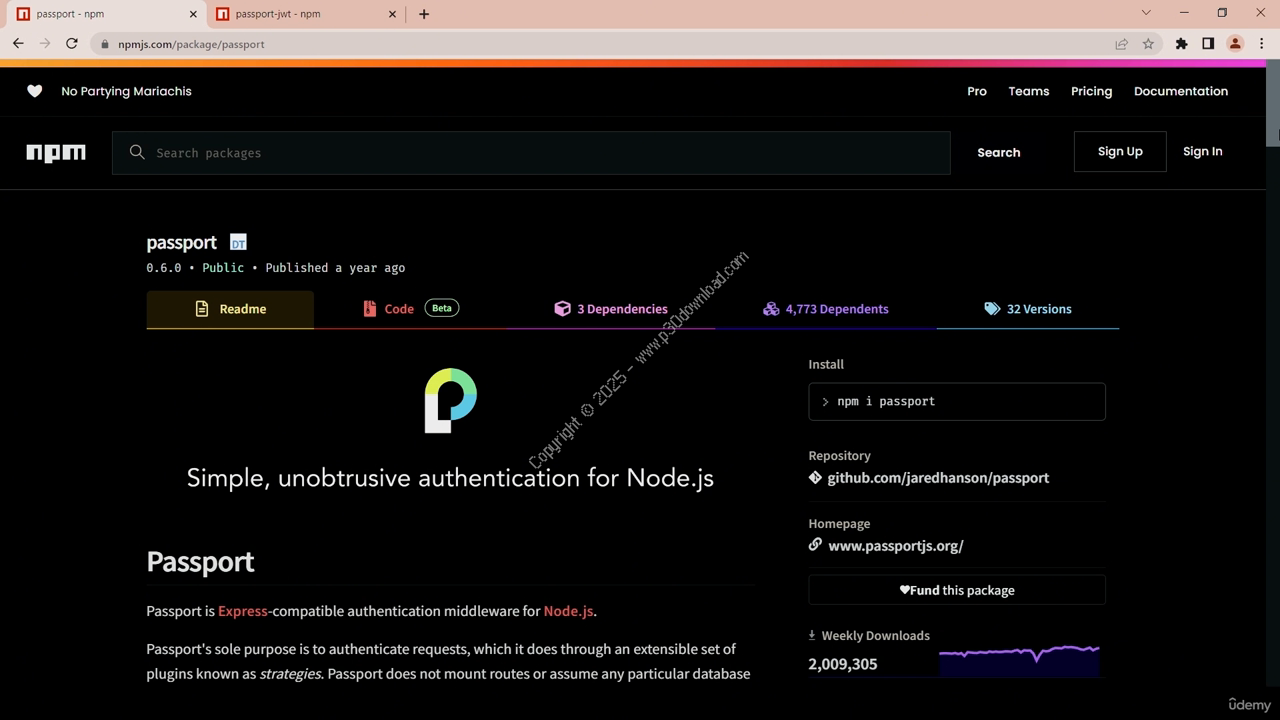
Task: Click the browser back arrow
Action: [x=18, y=44]
